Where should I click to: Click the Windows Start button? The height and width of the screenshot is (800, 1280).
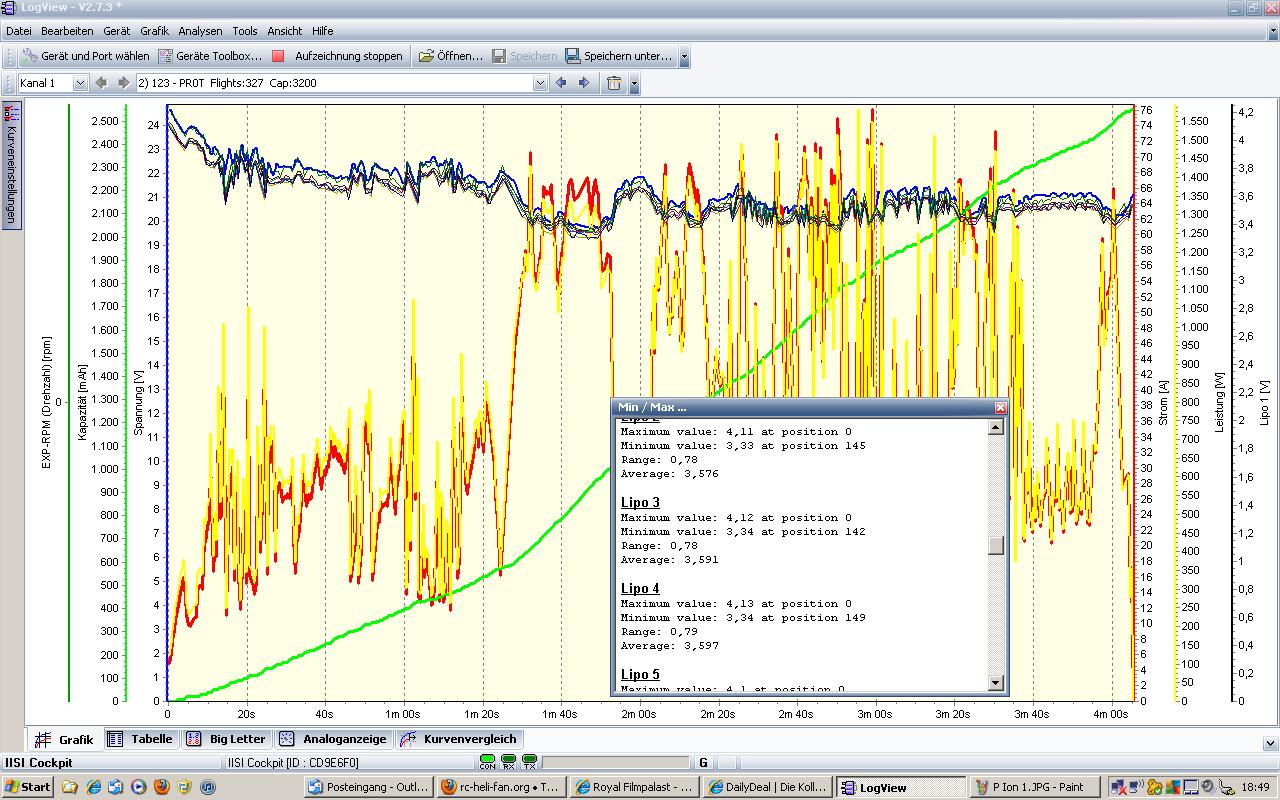pos(27,787)
